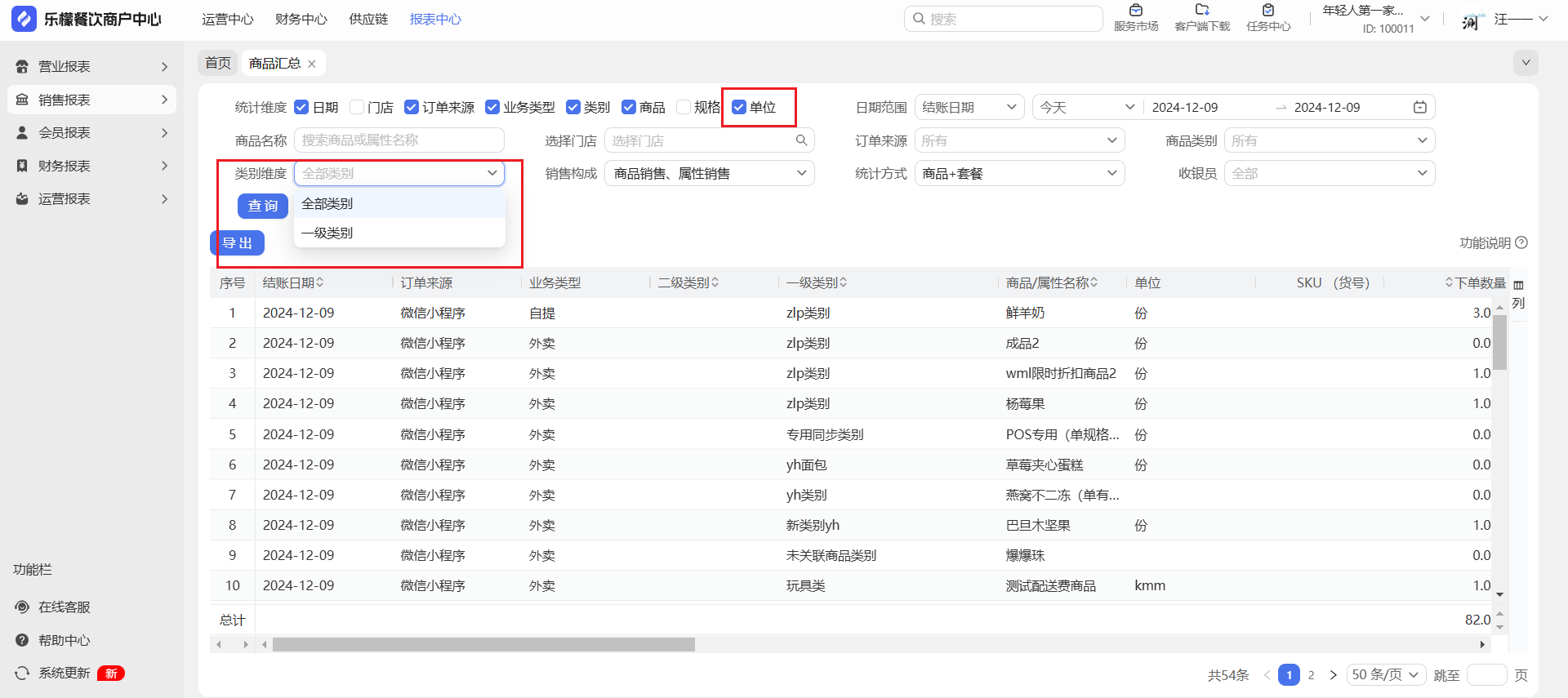Screen dimensions: 1568x698
Task: Open the 今天 quick range dropdown
Action: coord(1087,107)
